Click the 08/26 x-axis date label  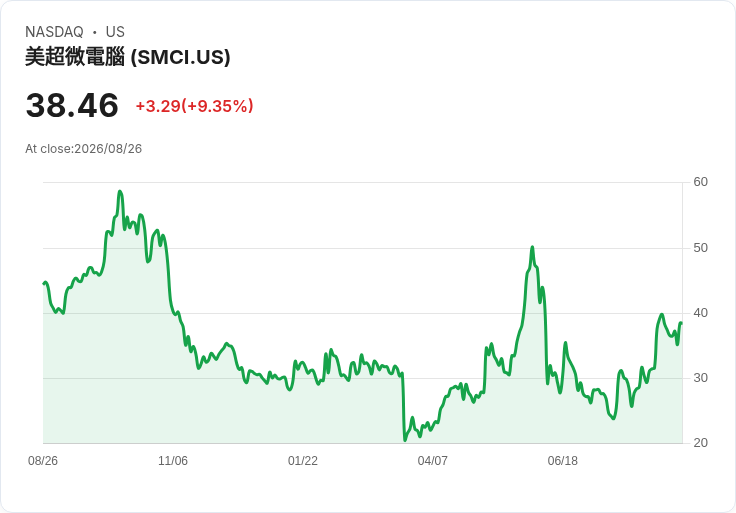point(43,461)
